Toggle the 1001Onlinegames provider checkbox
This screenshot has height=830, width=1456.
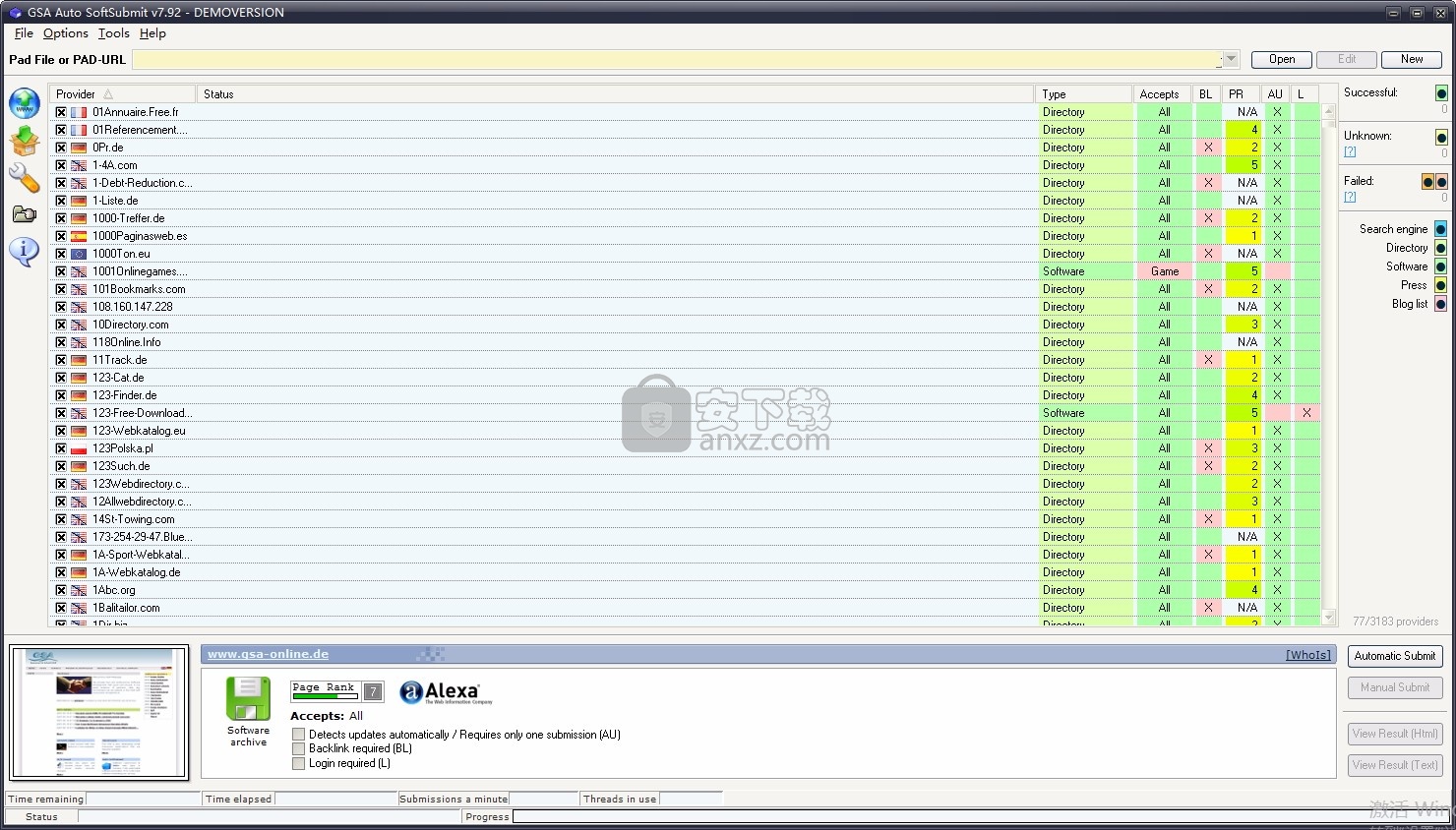pyautogui.click(x=61, y=271)
